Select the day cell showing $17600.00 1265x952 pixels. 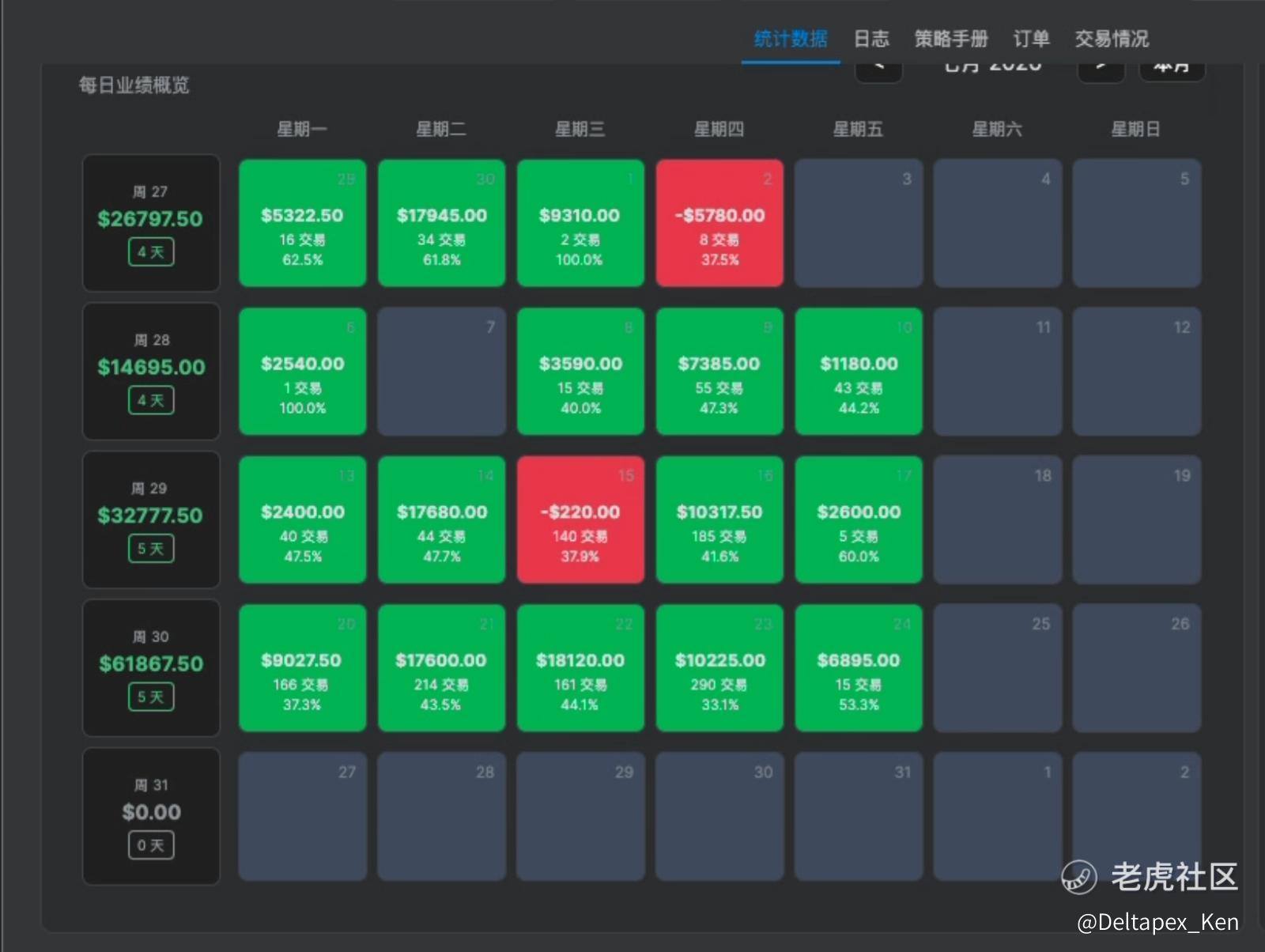(x=442, y=668)
